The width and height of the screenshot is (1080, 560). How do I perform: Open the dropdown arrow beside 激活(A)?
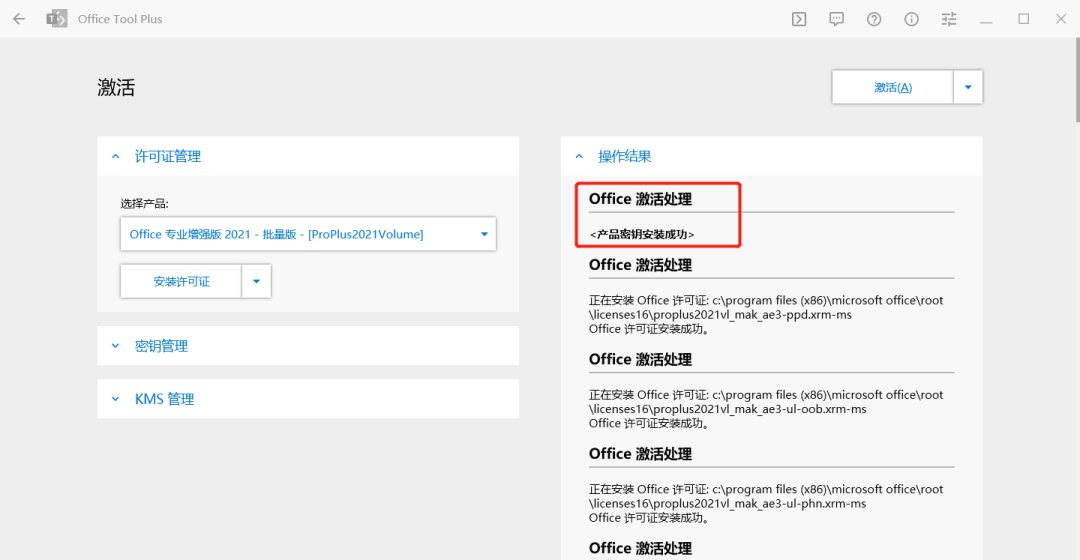coord(968,87)
